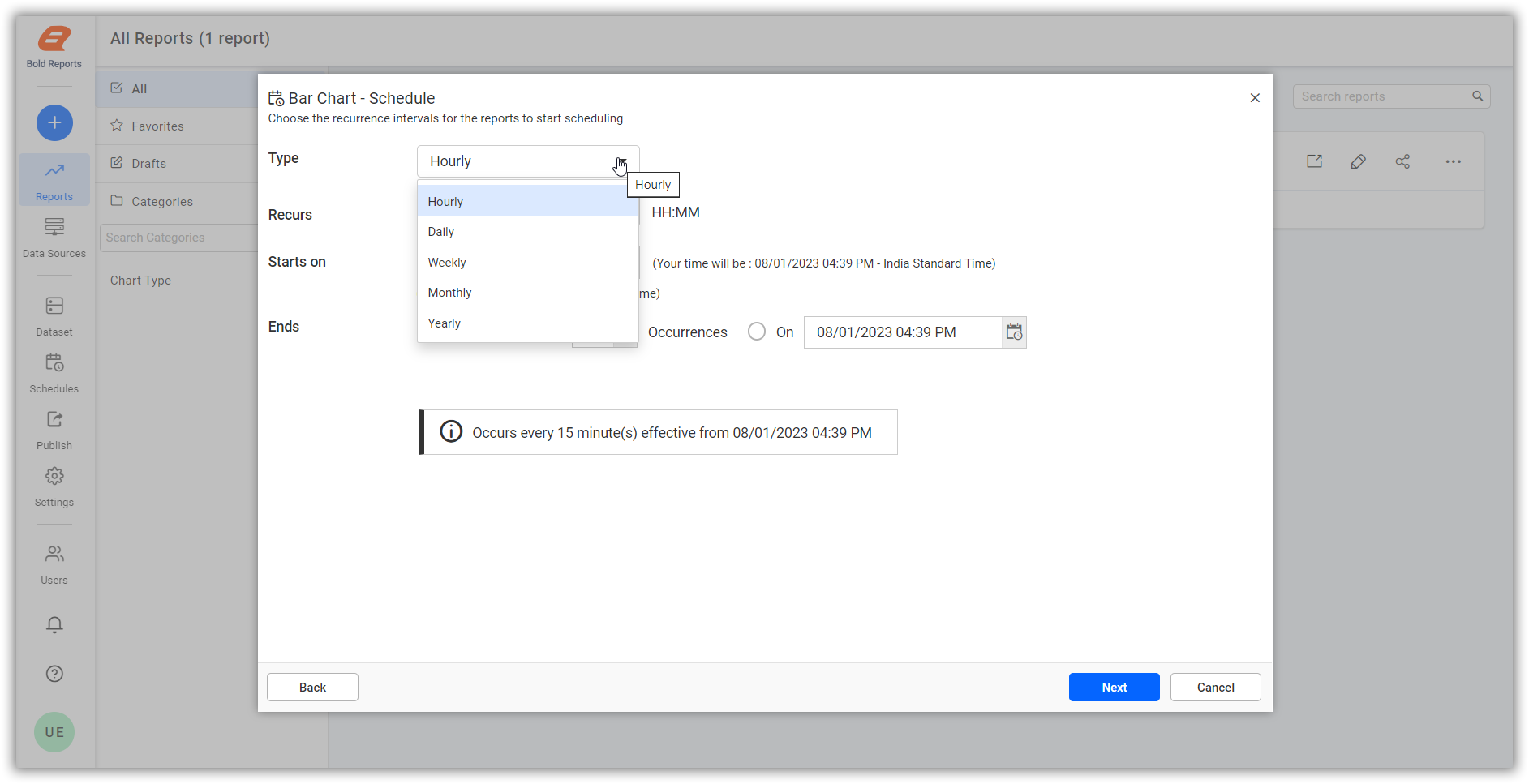Click the Back button
Image resolution: width=1529 pixels, height=784 pixels.
[311, 687]
